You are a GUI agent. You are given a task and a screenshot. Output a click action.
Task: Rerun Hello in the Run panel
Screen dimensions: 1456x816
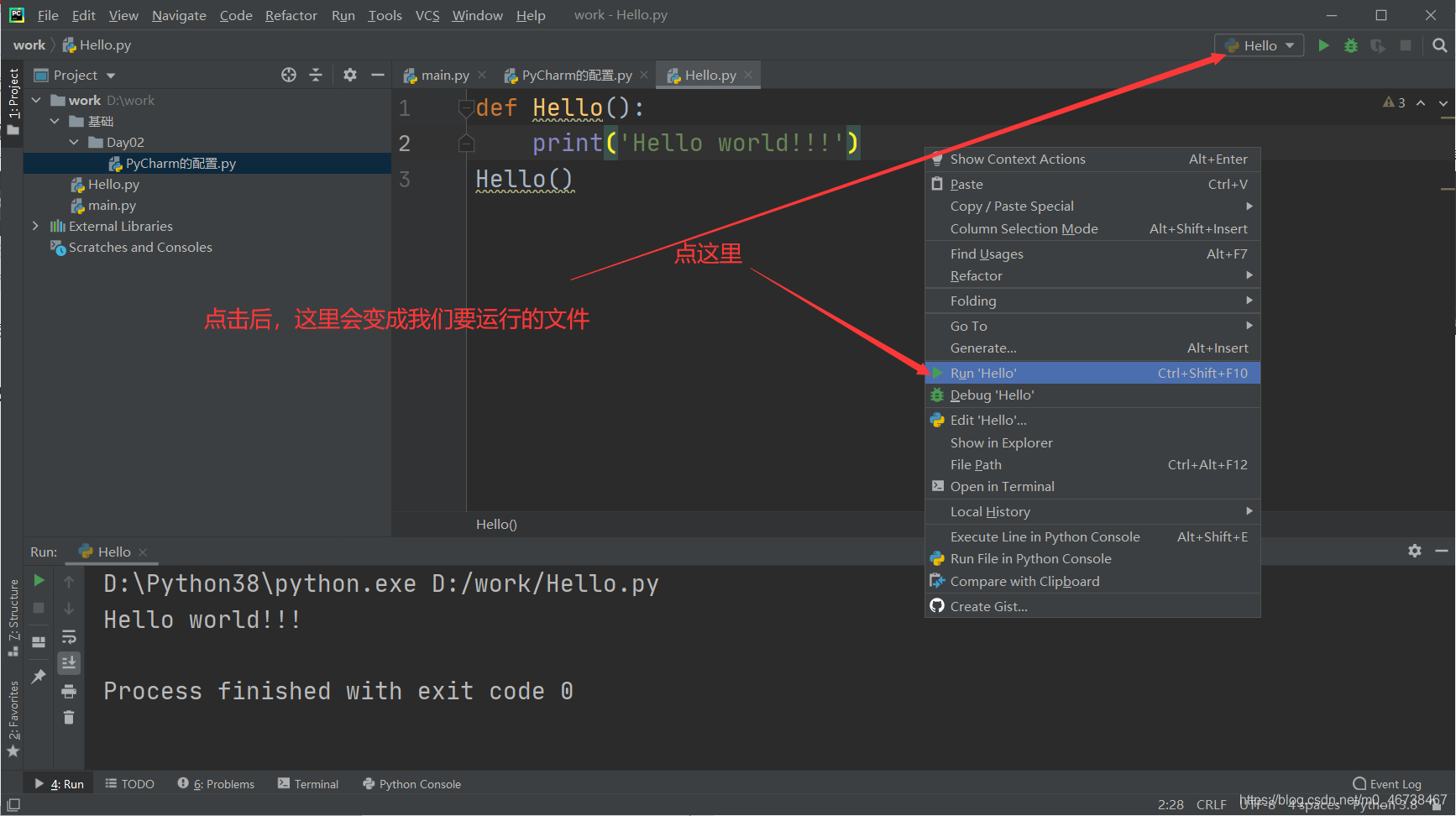pos(39,580)
